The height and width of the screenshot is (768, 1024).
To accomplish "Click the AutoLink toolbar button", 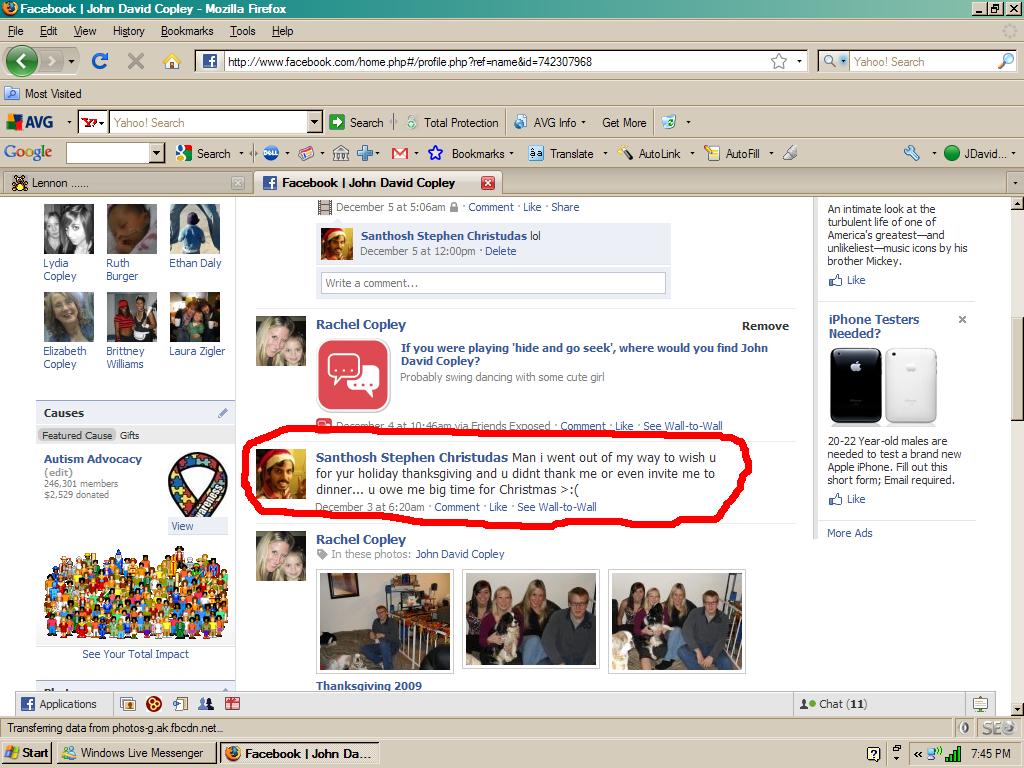I will click(649, 153).
